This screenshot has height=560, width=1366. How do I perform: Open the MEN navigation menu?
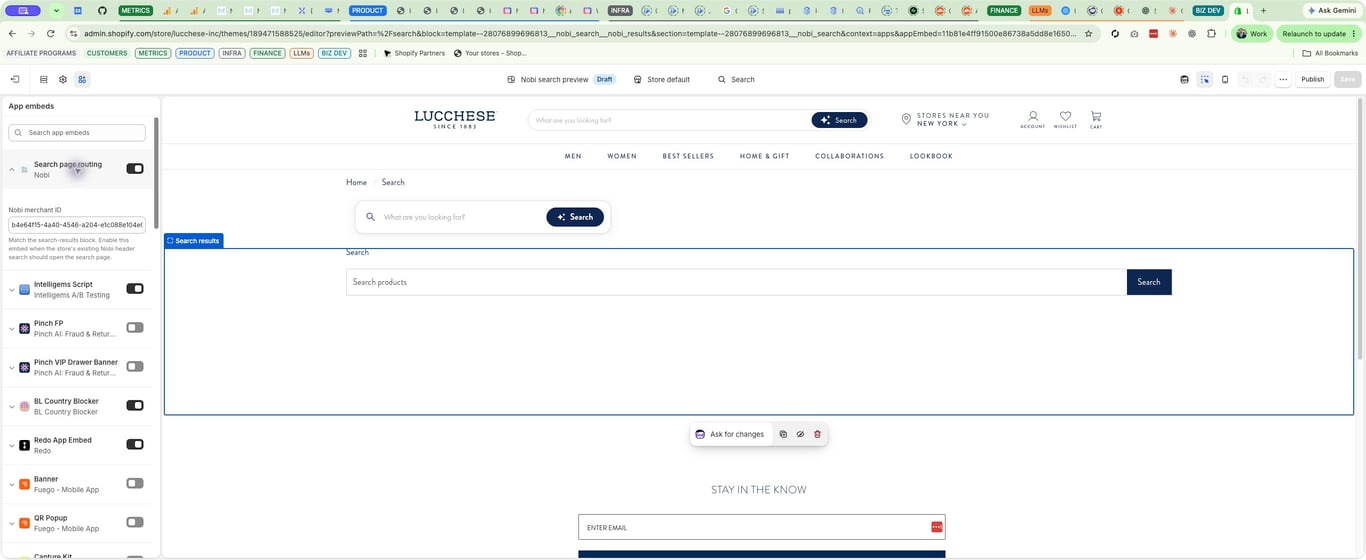(573, 156)
